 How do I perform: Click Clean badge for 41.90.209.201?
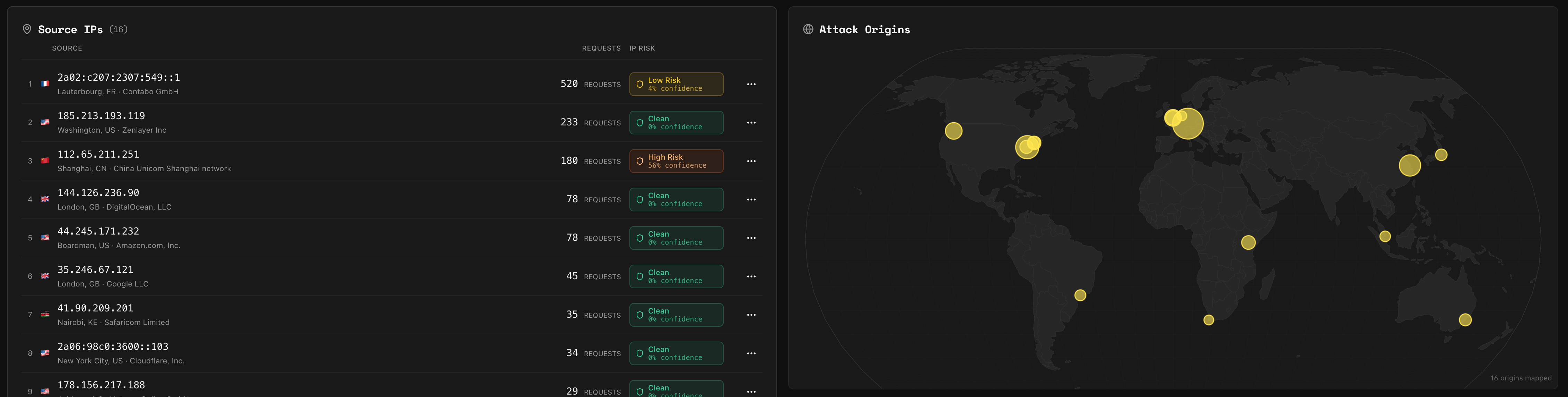[676, 315]
